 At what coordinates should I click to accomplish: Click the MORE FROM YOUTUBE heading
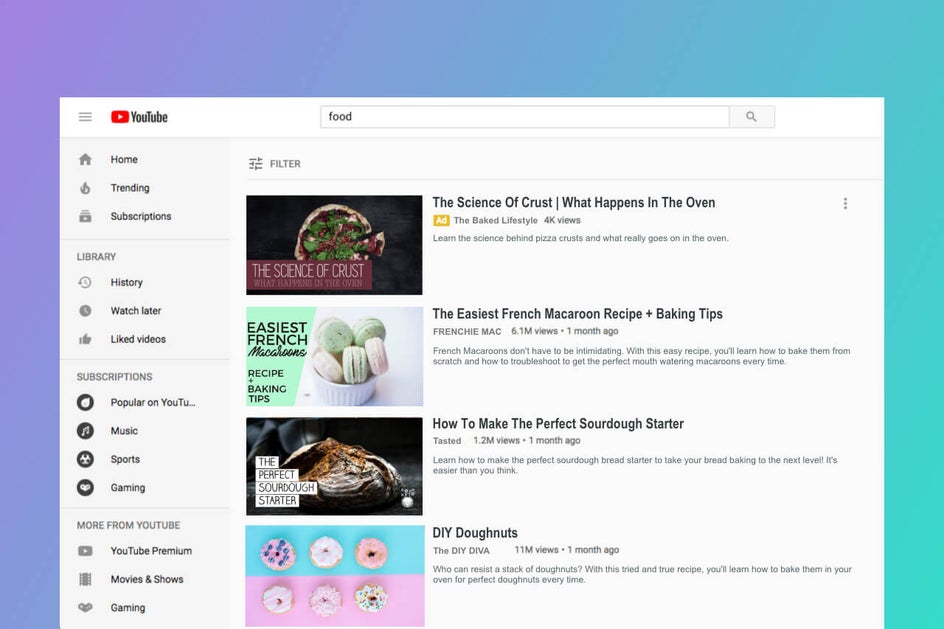(128, 525)
